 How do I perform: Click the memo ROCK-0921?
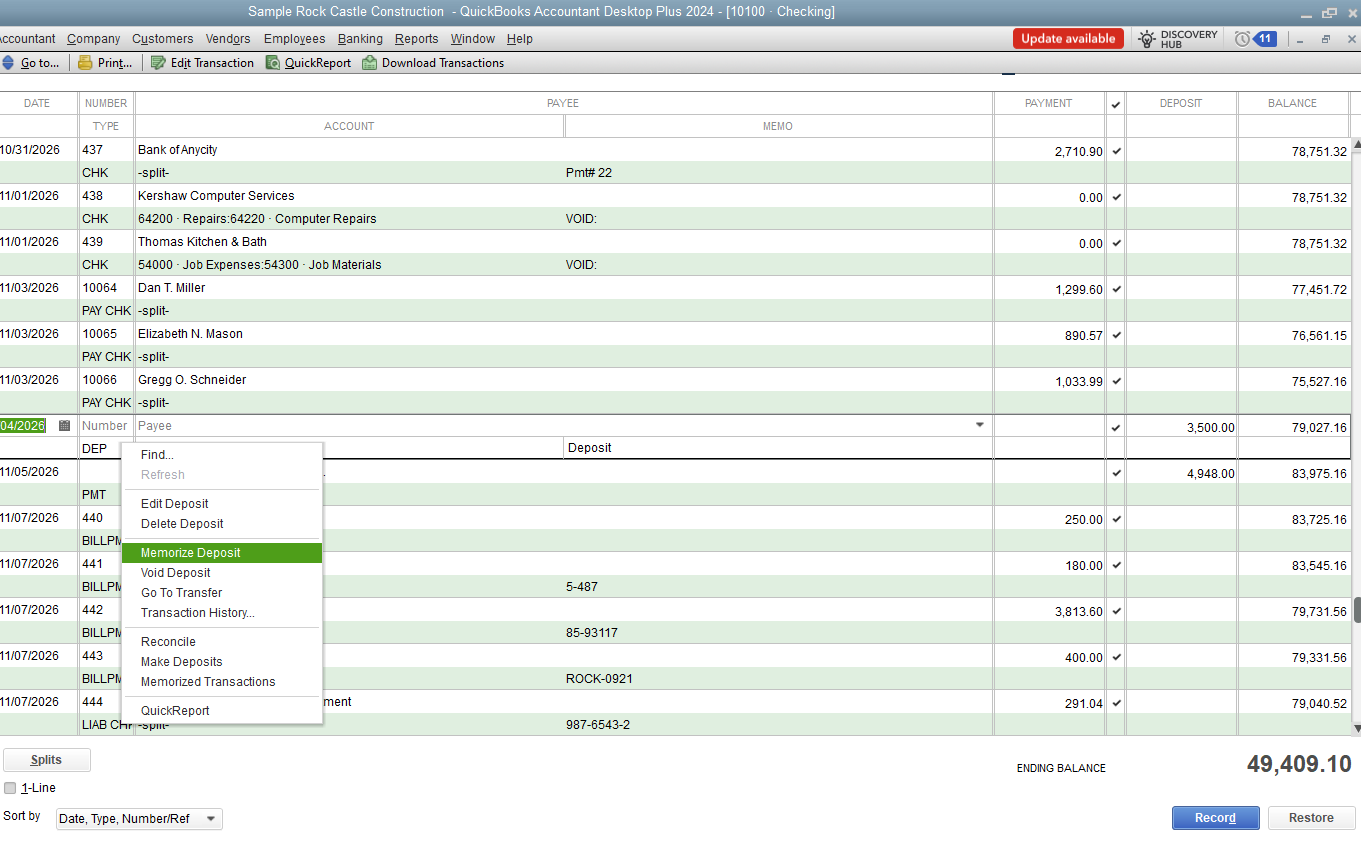[599, 679]
